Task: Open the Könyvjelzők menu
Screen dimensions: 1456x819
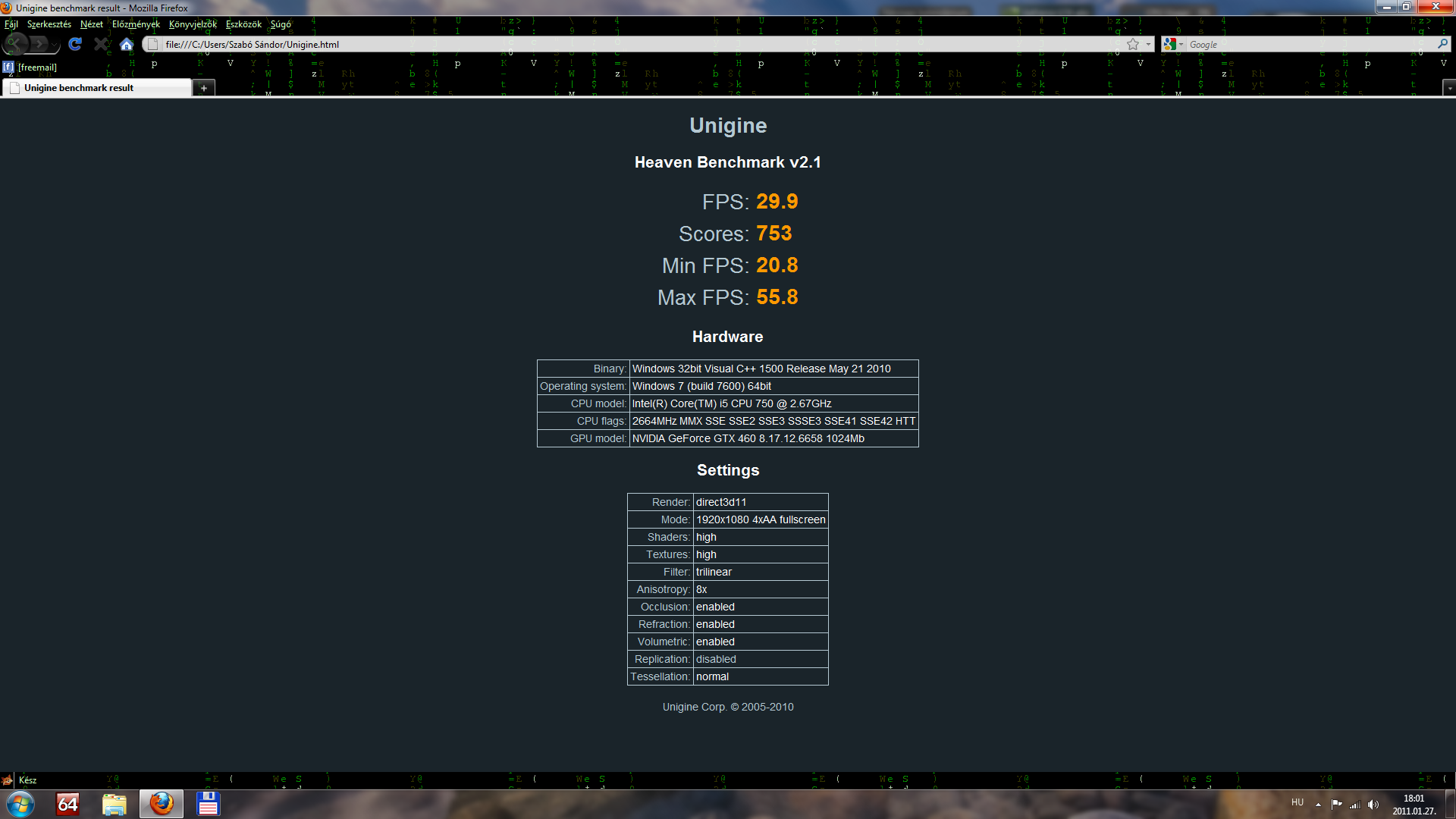Action: coord(193,24)
